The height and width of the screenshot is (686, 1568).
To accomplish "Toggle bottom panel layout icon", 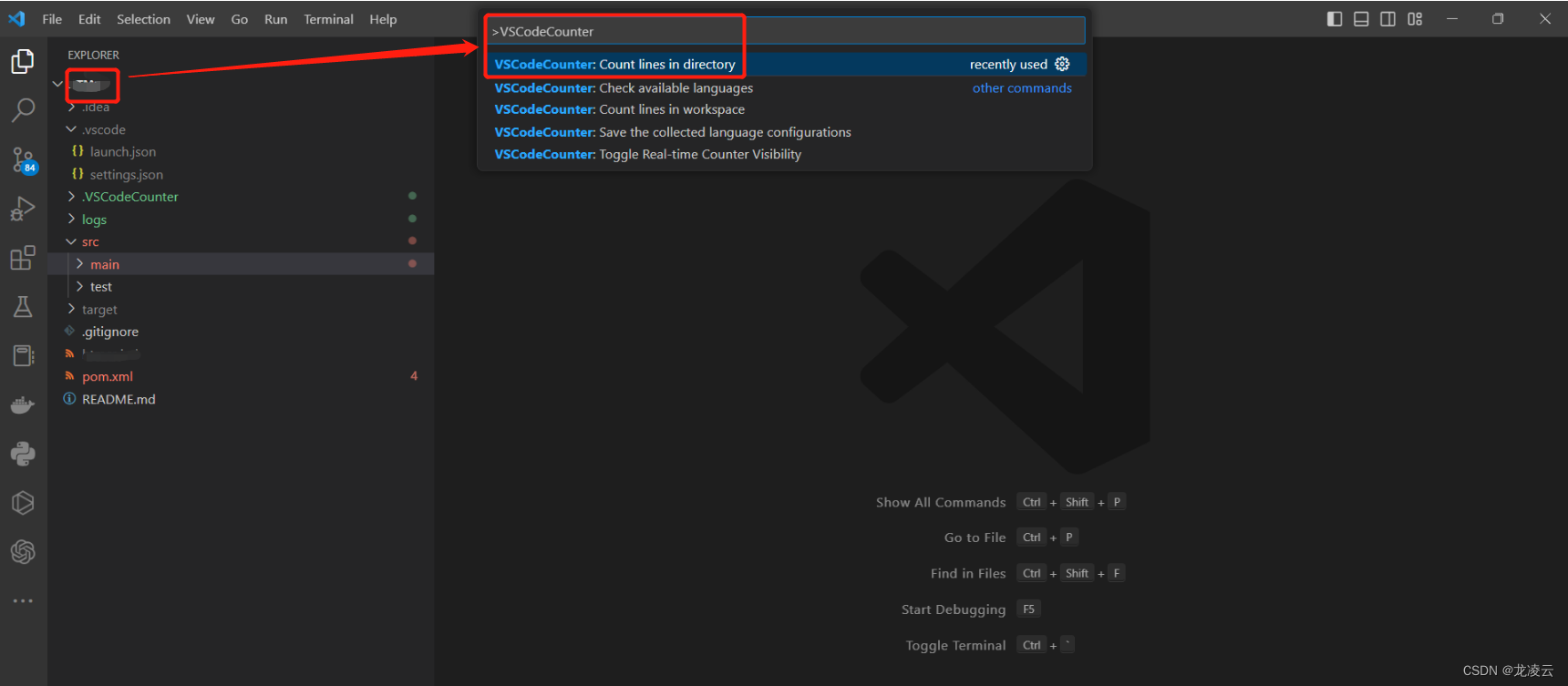I will [1361, 18].
